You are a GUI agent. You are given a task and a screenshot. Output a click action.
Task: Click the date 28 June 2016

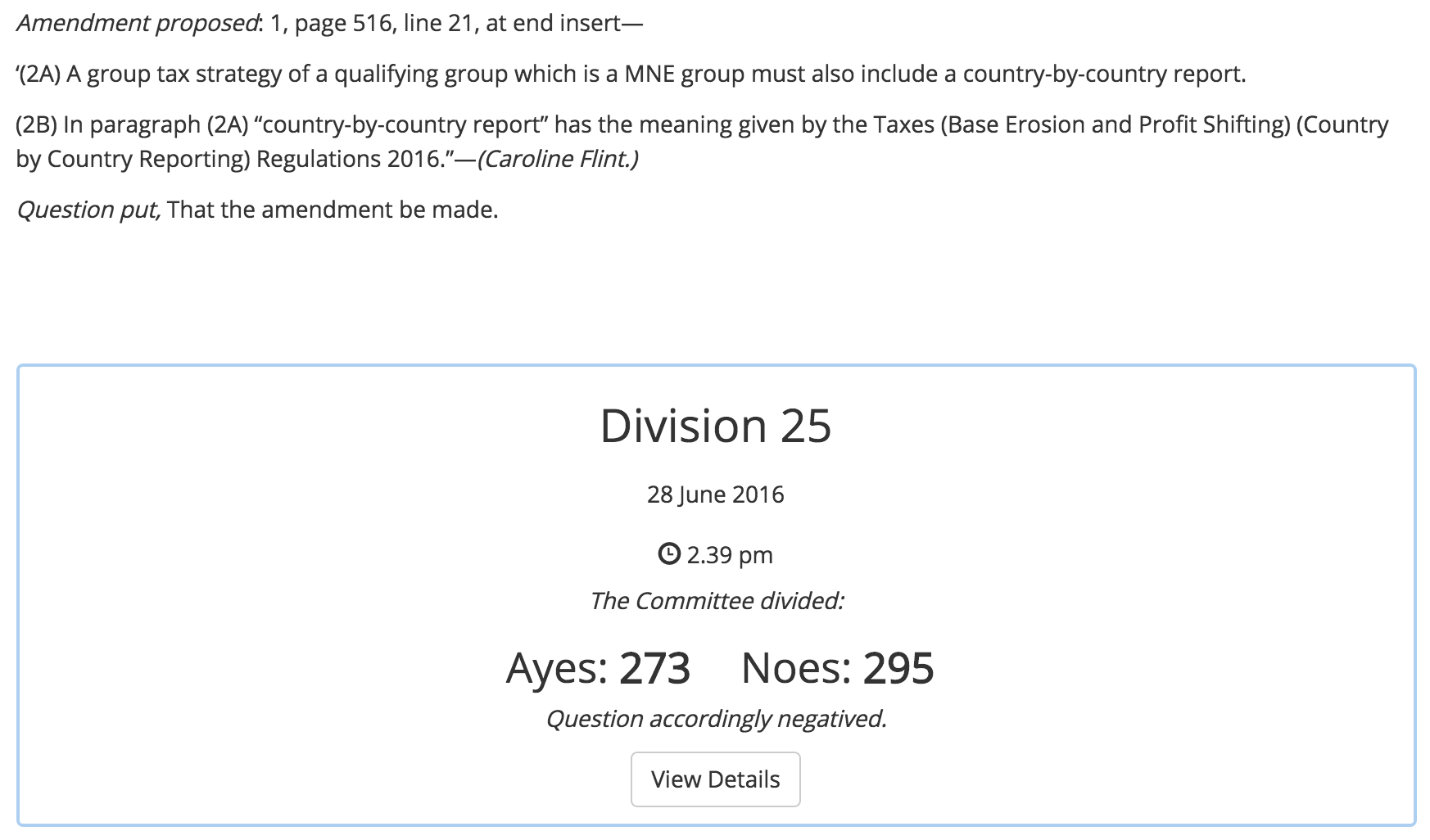tap(715, 495)
